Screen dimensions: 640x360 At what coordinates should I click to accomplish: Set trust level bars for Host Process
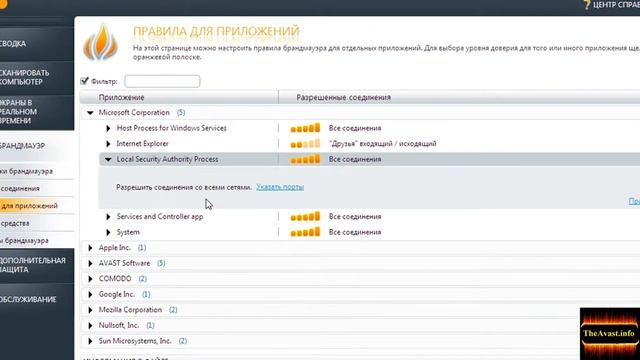tap(305, 128)
